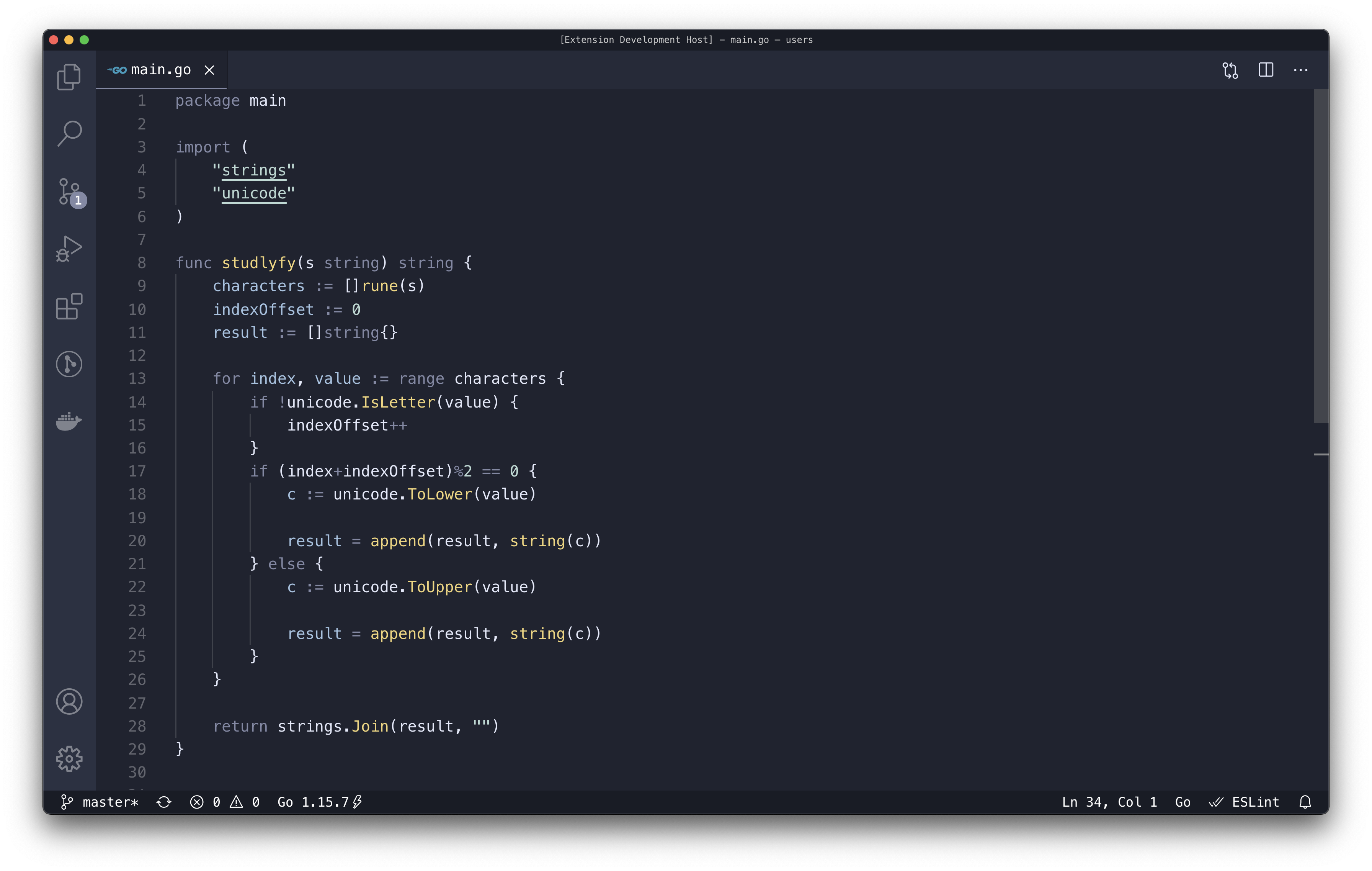This screenshot has width=1372, height=871.
Task: Open the Explorer view in activity bar
Action: click(x=69, y=76)
